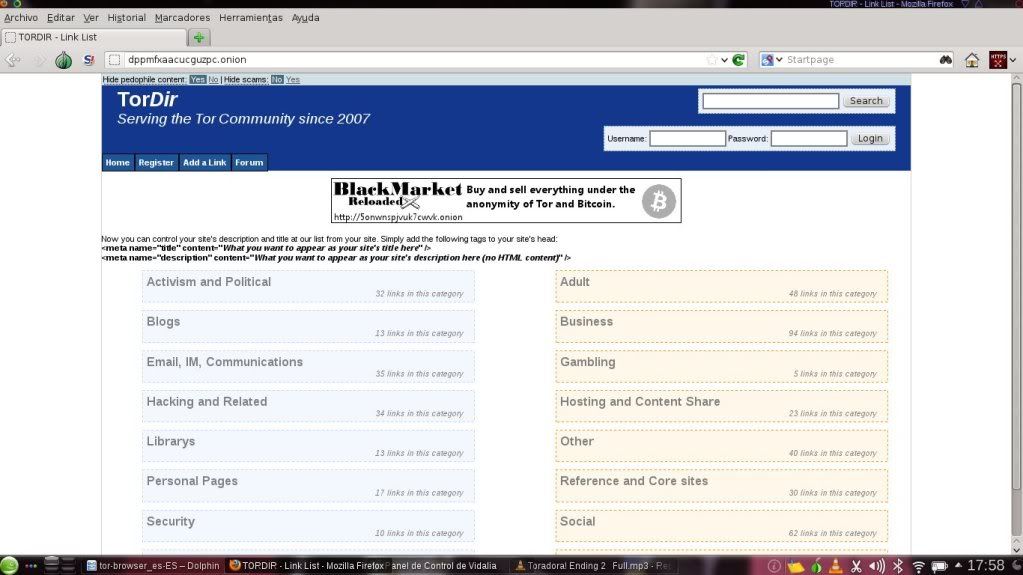Open the KDE application launcher

tap(9, 566)
